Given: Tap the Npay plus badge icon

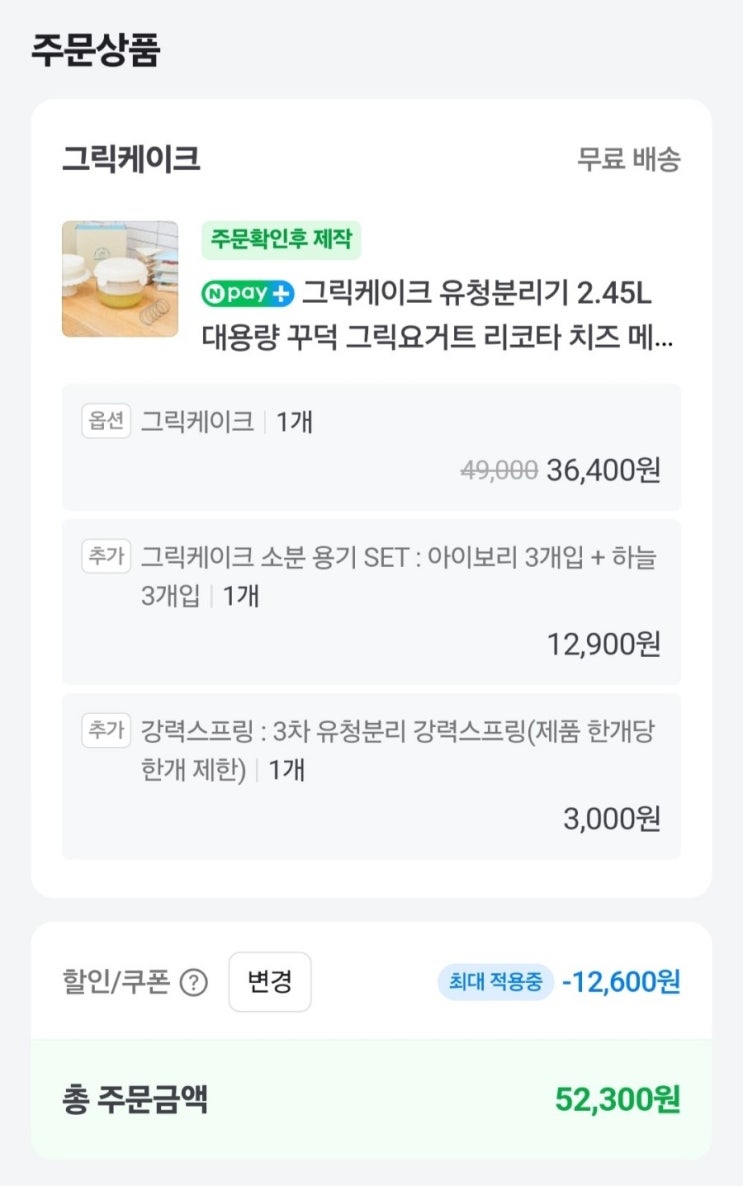Looking at the screenshot, I should point(248,294).
